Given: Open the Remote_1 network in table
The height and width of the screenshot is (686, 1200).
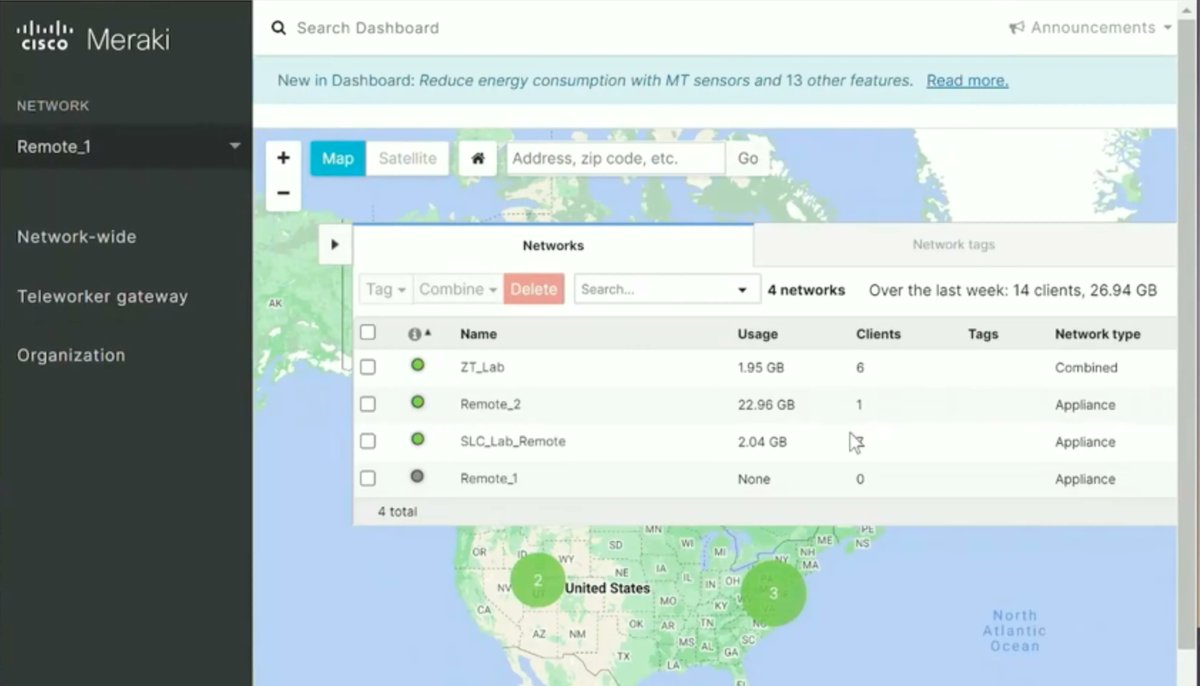Looking at the screenshot, I should pyautogui.click(x=489, y=478).
